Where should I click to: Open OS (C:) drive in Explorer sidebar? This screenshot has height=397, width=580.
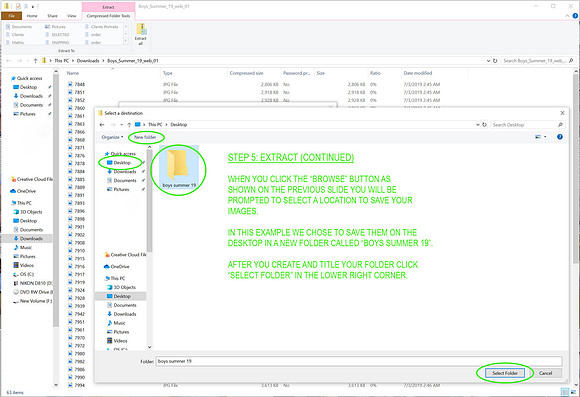[x=24, y=274]
